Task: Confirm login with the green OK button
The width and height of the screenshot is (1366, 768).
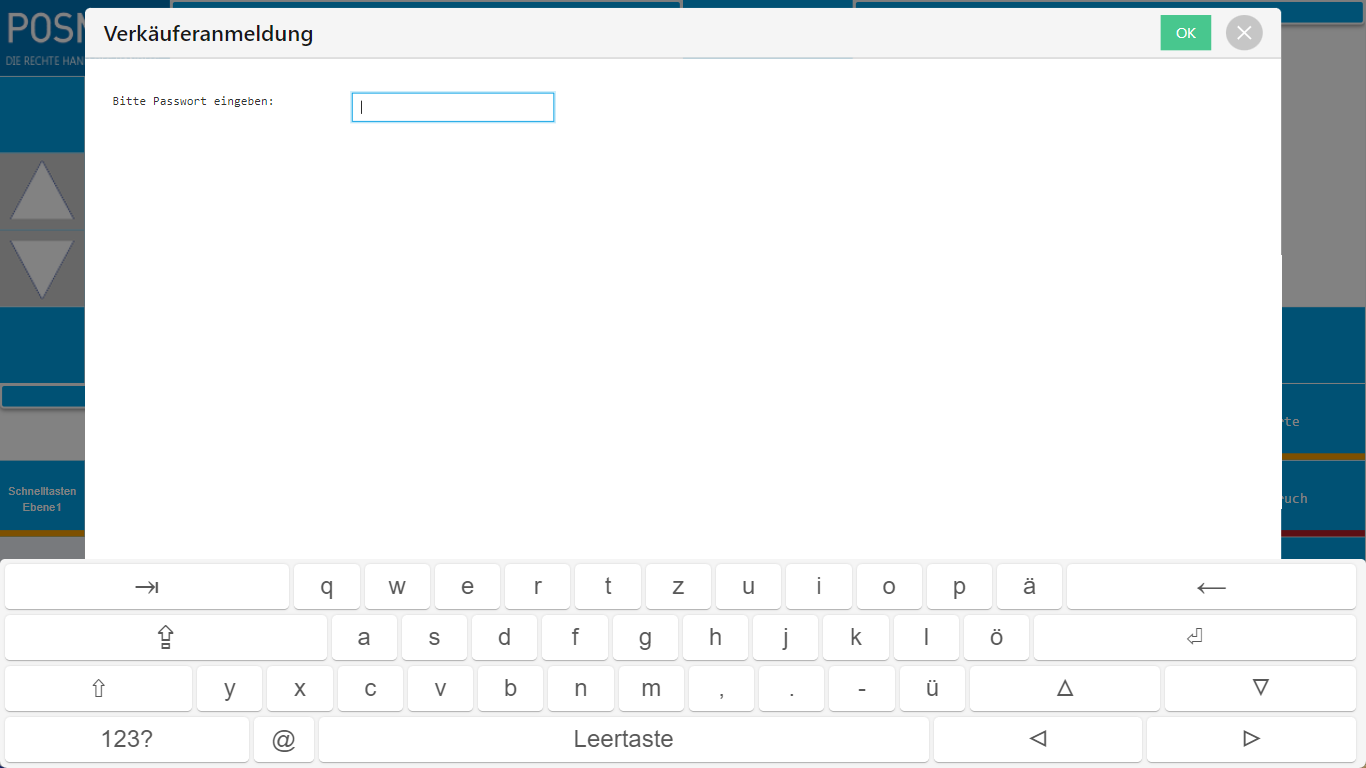Action: pos(1185,33)
